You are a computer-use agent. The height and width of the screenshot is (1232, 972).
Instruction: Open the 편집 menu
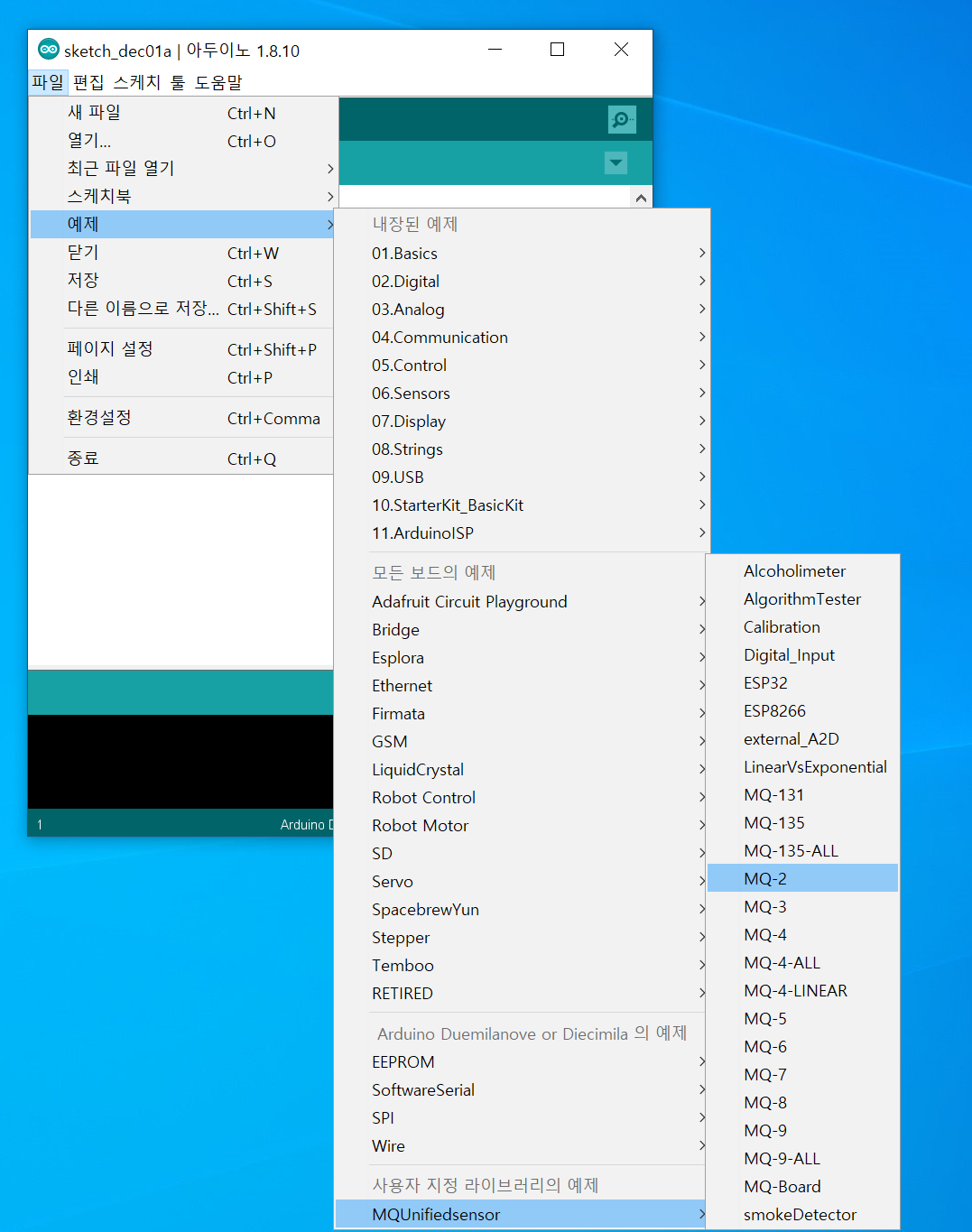88,82
